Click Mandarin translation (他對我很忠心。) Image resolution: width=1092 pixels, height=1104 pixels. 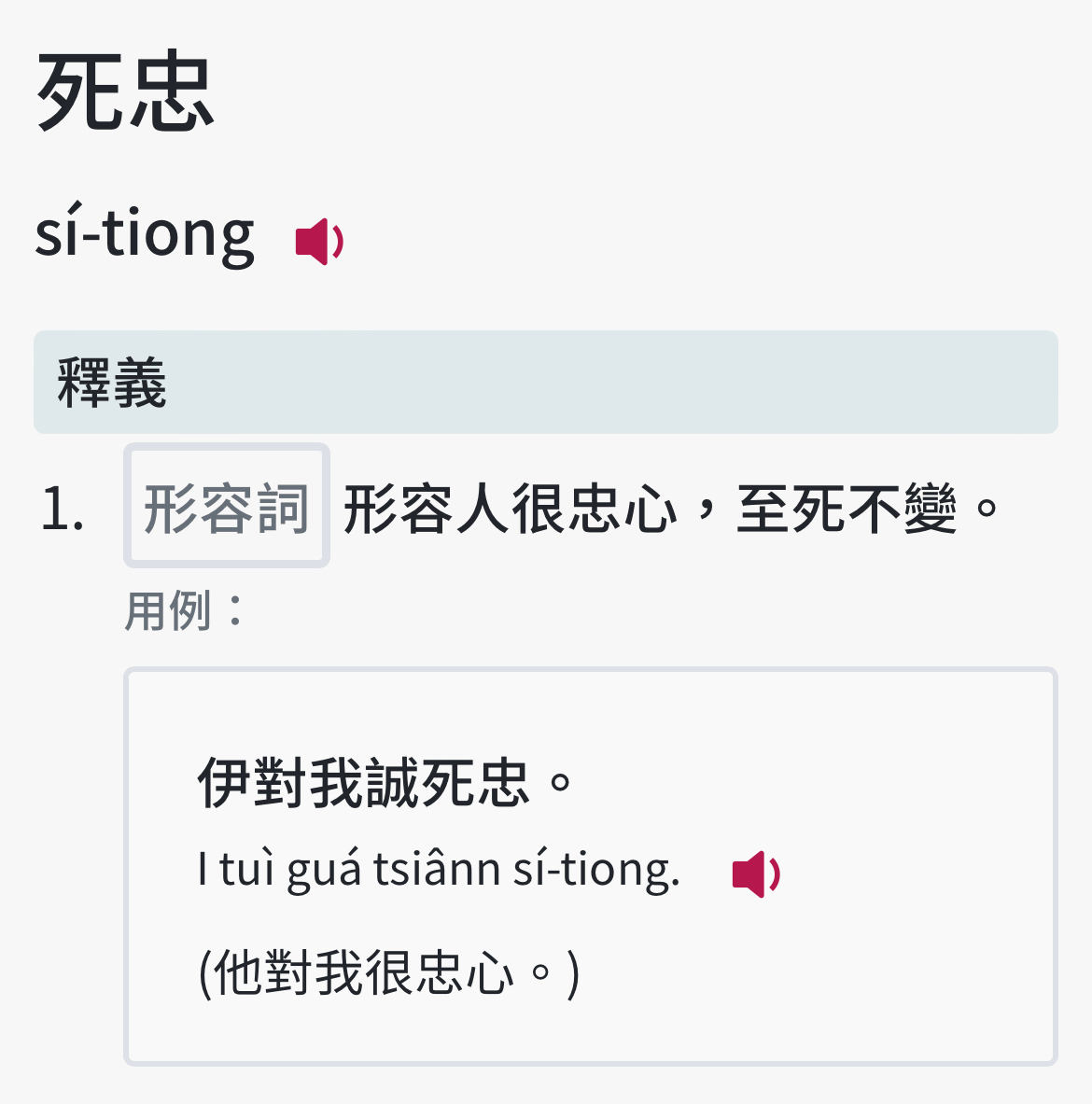tap(389, 973)
